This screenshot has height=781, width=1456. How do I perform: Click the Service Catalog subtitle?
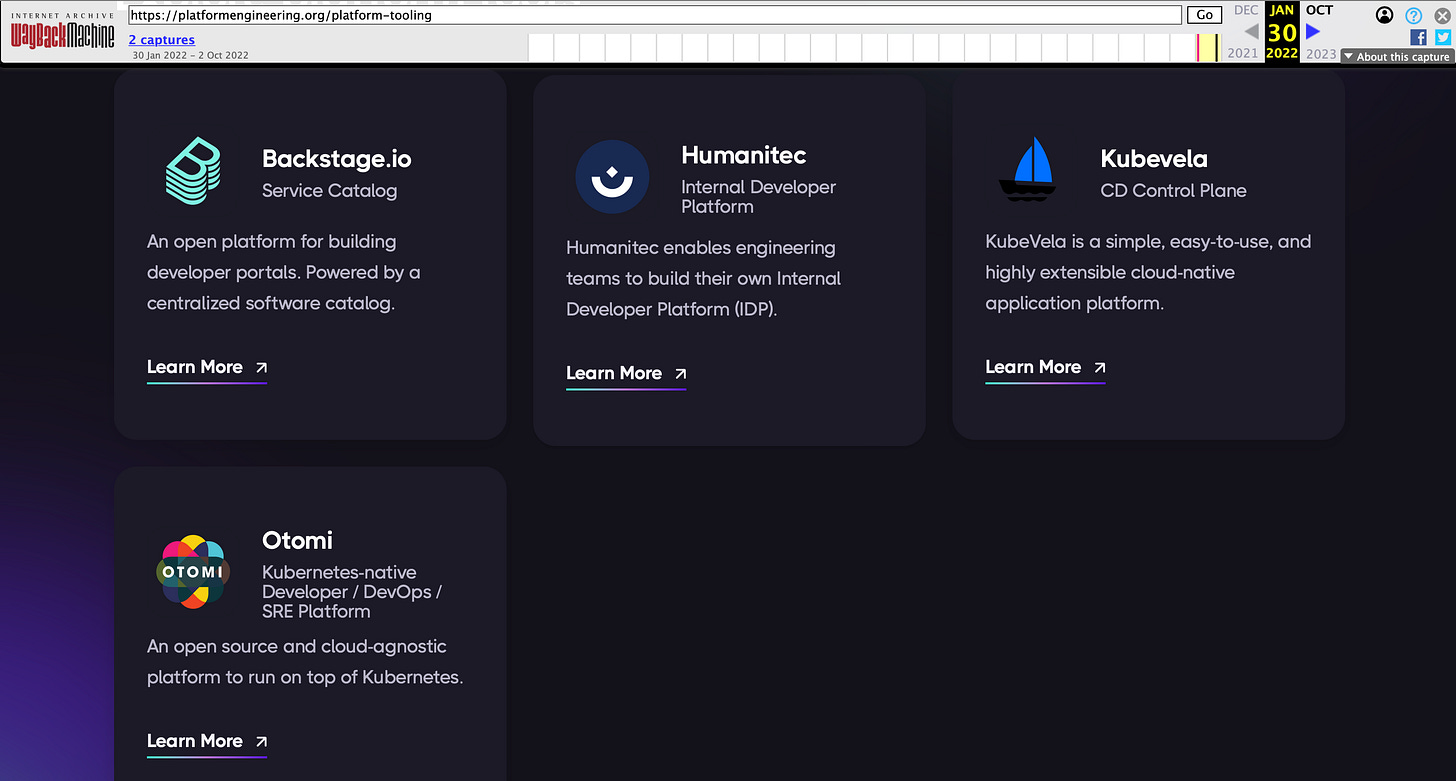click(330, 191)
